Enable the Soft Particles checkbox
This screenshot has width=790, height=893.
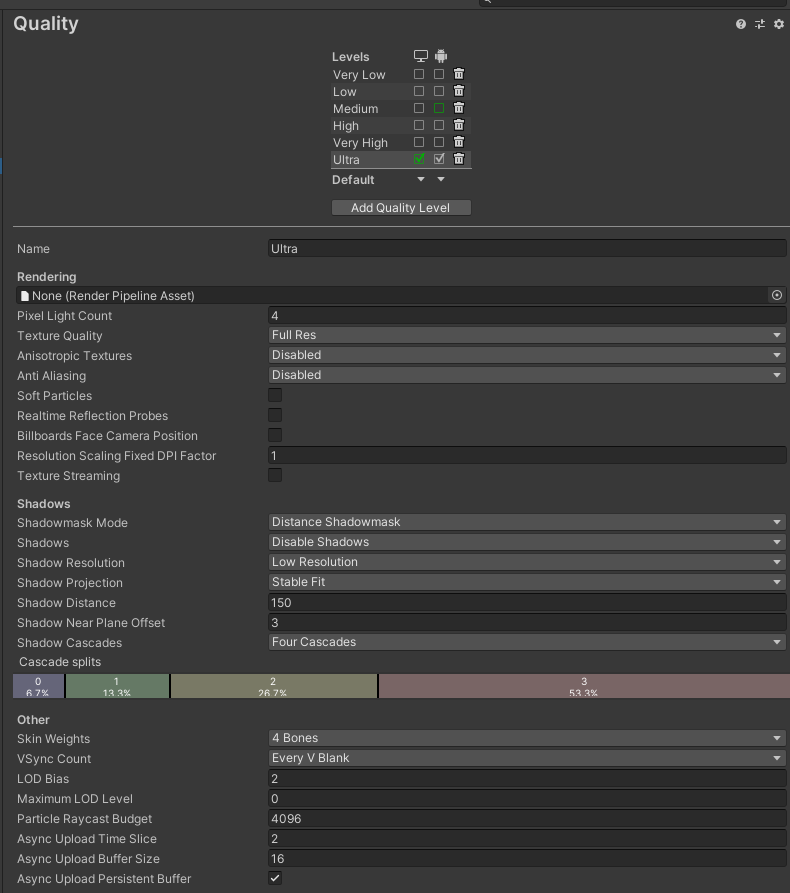275,395
